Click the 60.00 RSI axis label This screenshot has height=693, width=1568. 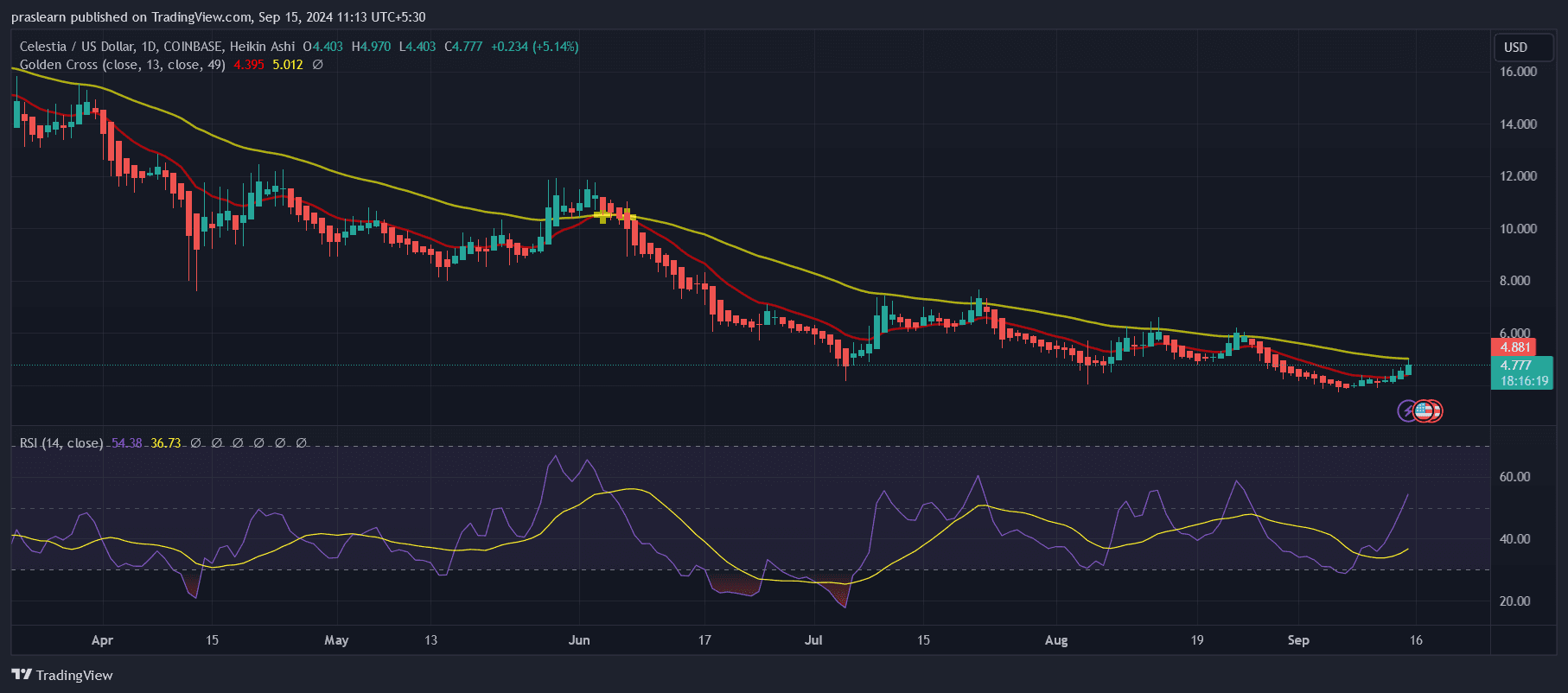tap(1515, 477)
